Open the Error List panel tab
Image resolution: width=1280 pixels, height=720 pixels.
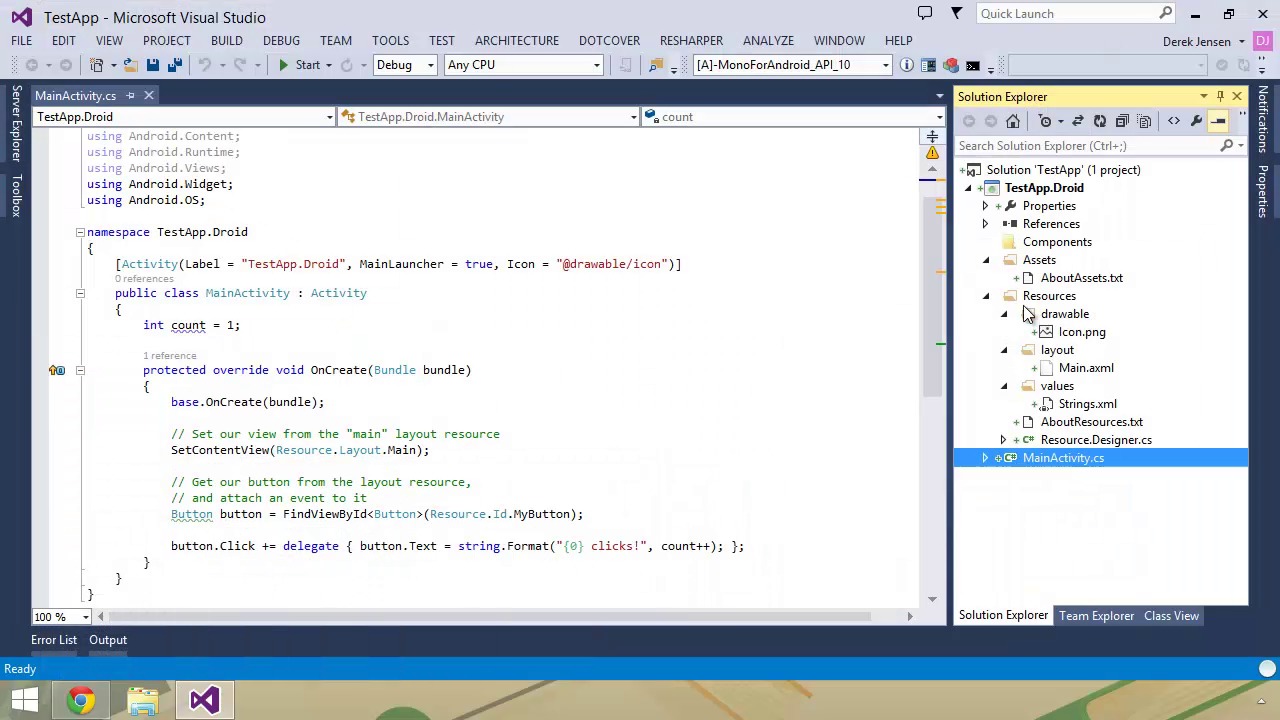[54, 640]
